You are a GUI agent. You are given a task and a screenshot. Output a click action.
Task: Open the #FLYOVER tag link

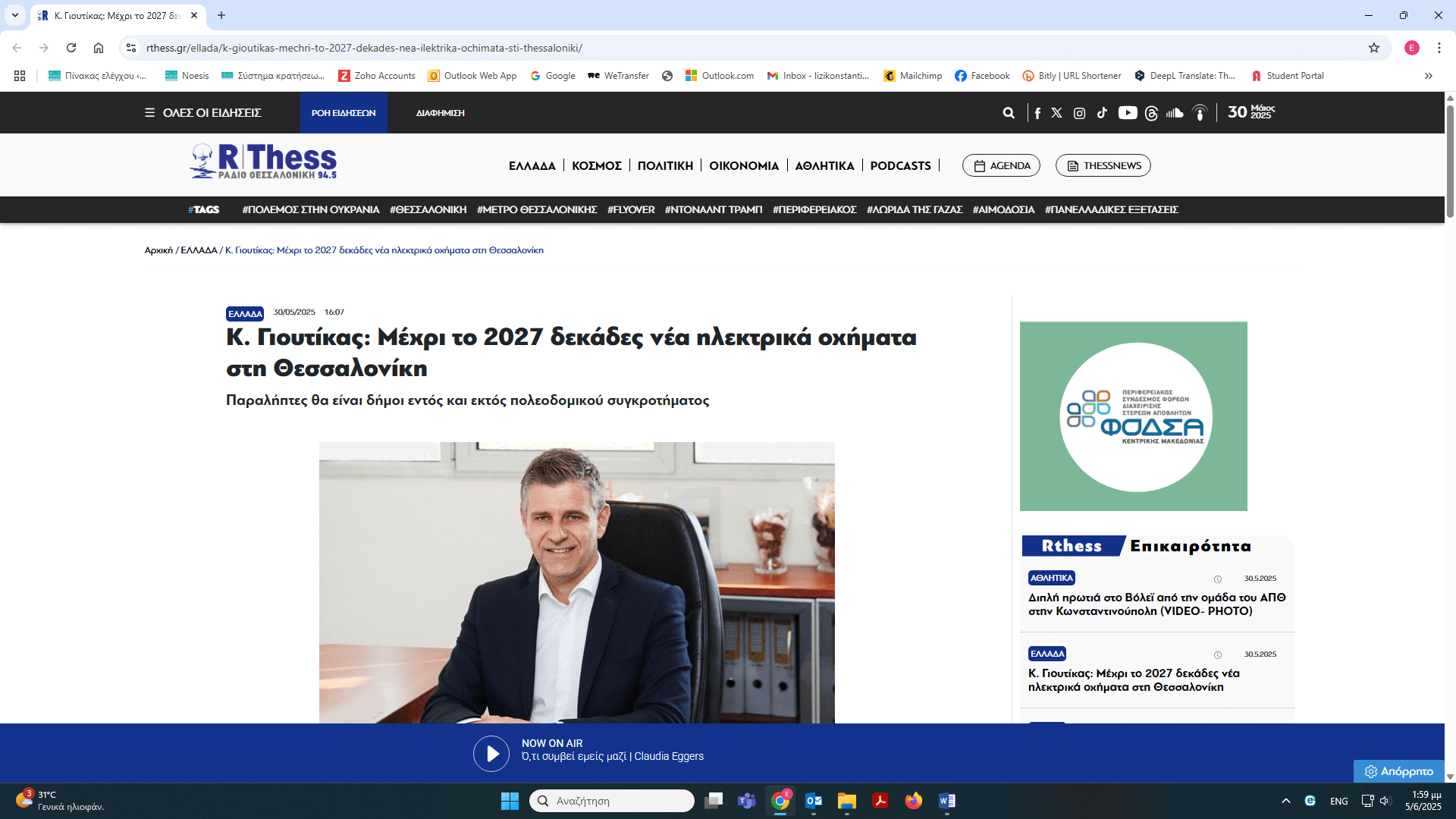click(631, 210)
